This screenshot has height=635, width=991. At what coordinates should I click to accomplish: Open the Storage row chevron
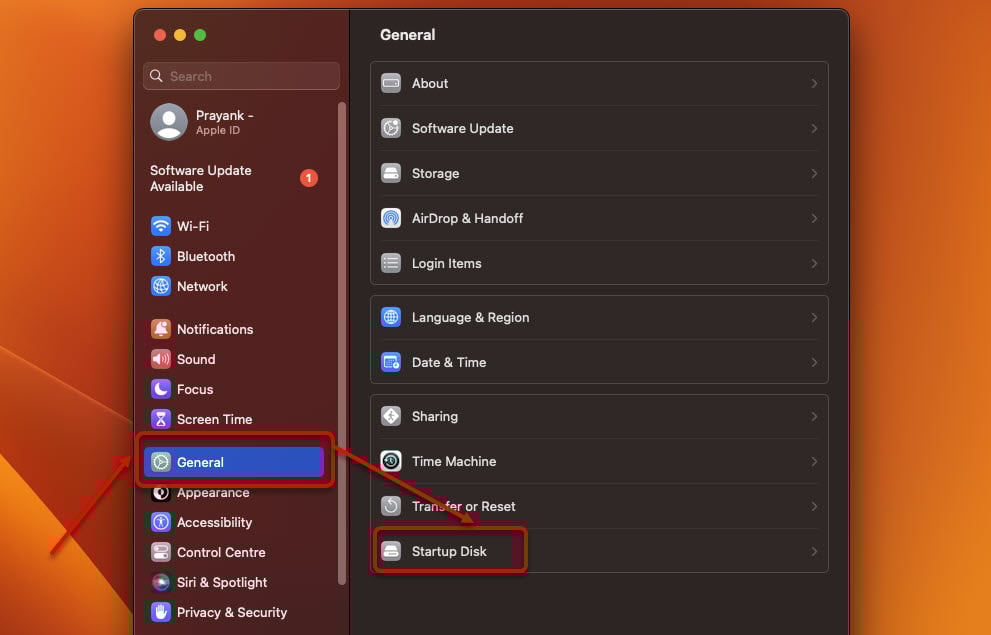pos(814,173)
